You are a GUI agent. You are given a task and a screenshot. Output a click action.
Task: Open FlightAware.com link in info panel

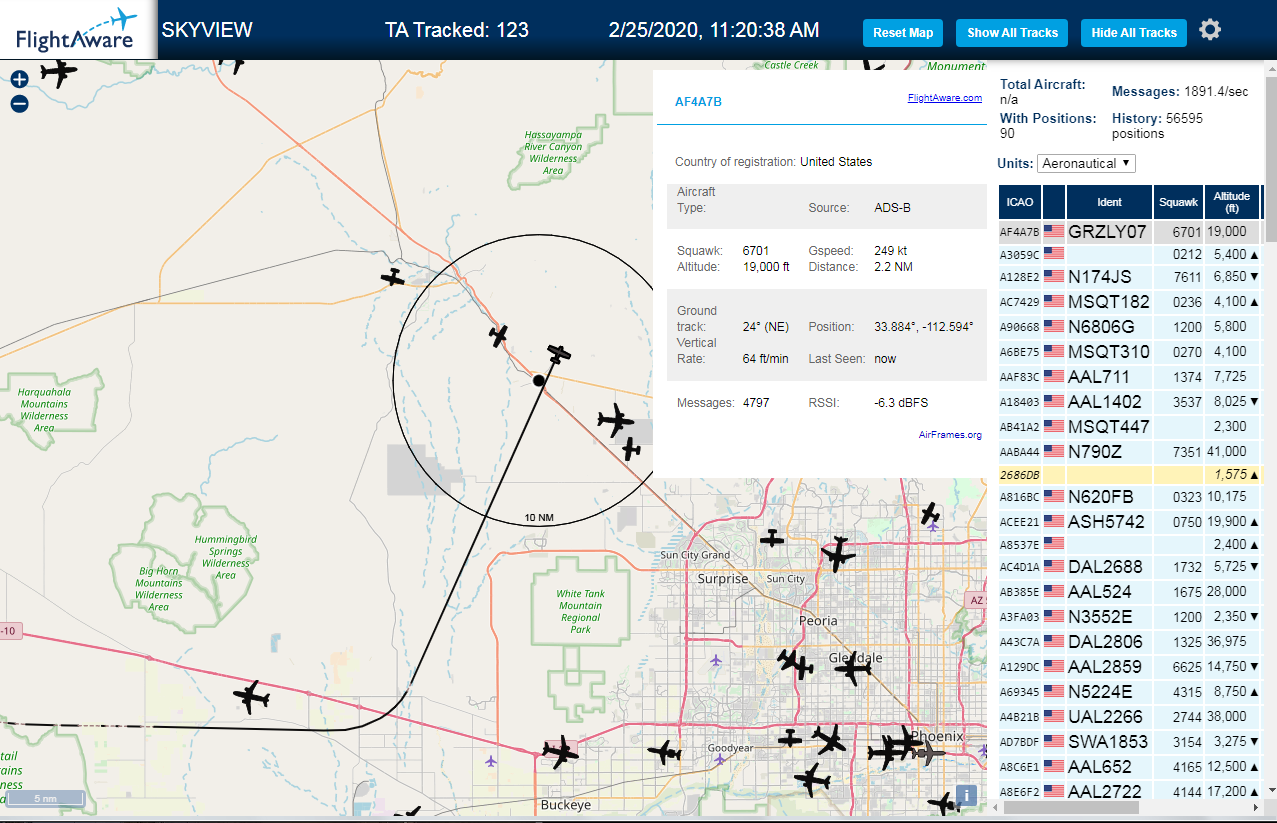pos(945,98)
